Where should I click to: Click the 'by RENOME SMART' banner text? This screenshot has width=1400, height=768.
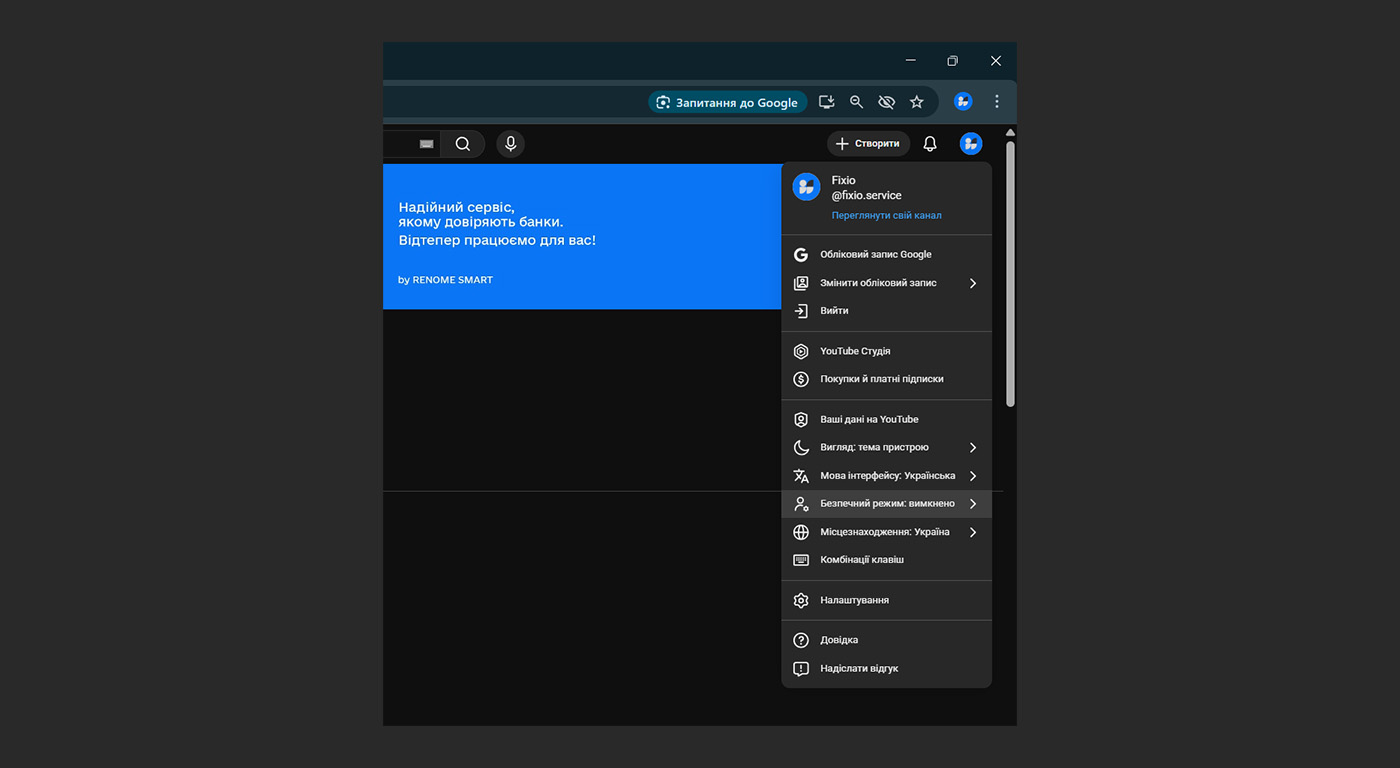pyautogui.click(x=445, y=280)
